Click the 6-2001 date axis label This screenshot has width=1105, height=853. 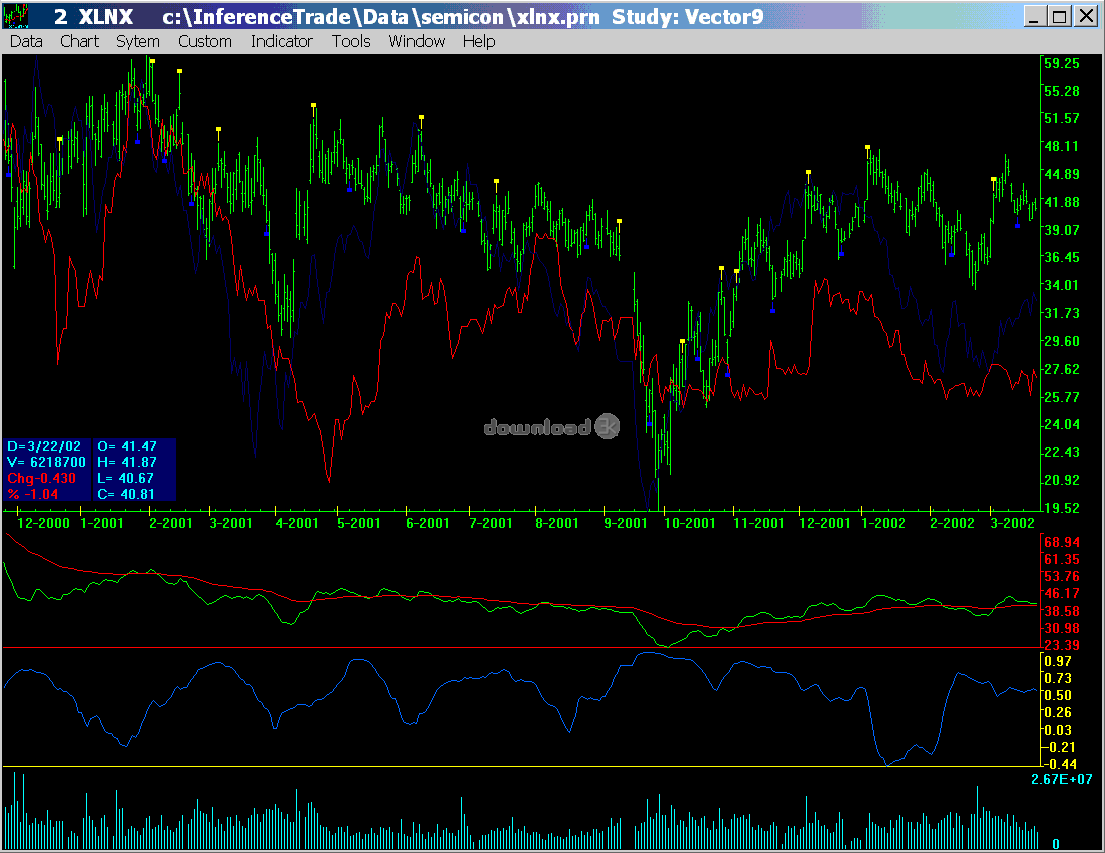(x=428, y=523)
